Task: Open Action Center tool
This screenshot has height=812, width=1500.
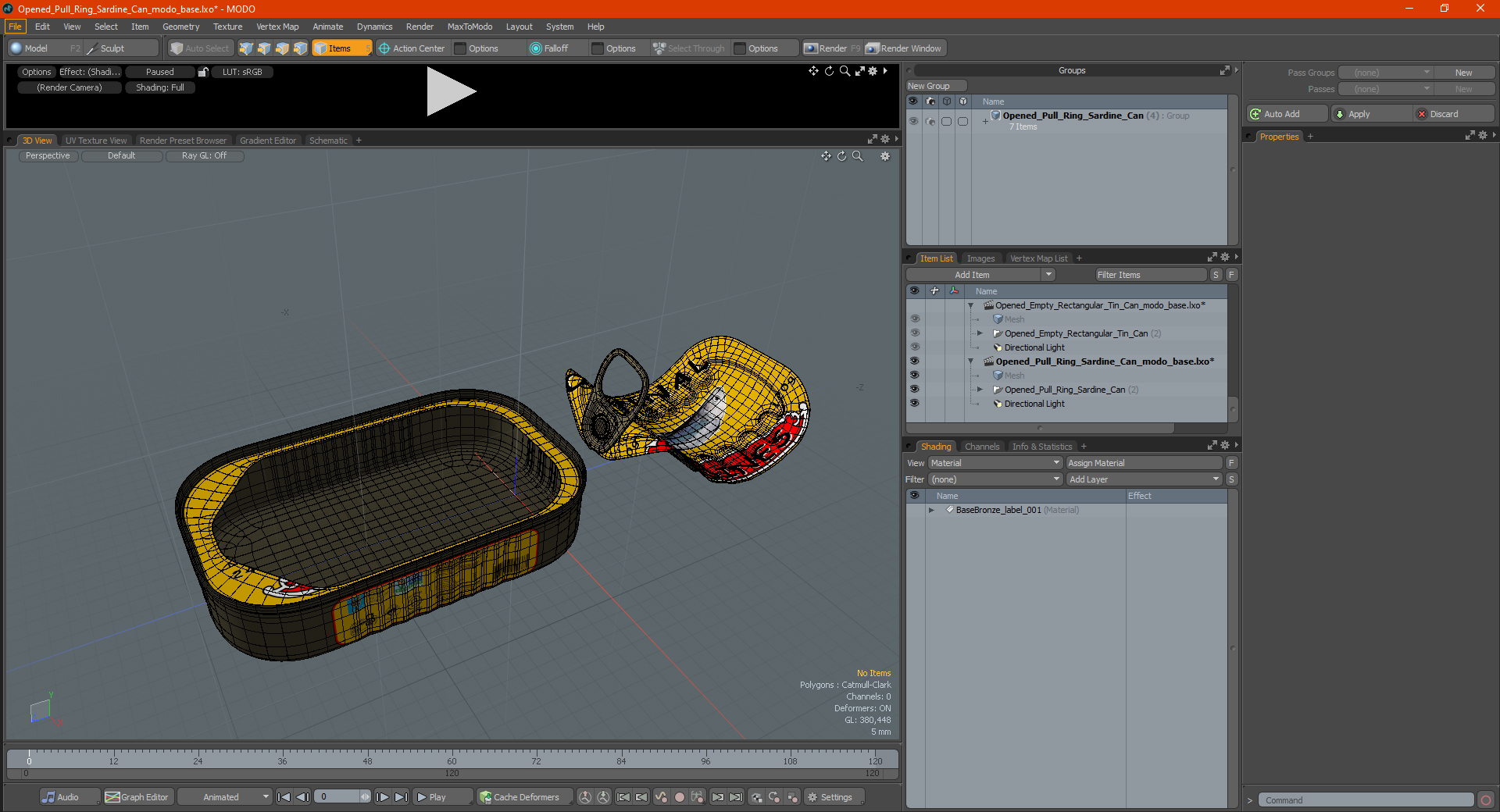Action: coord(412,48)
